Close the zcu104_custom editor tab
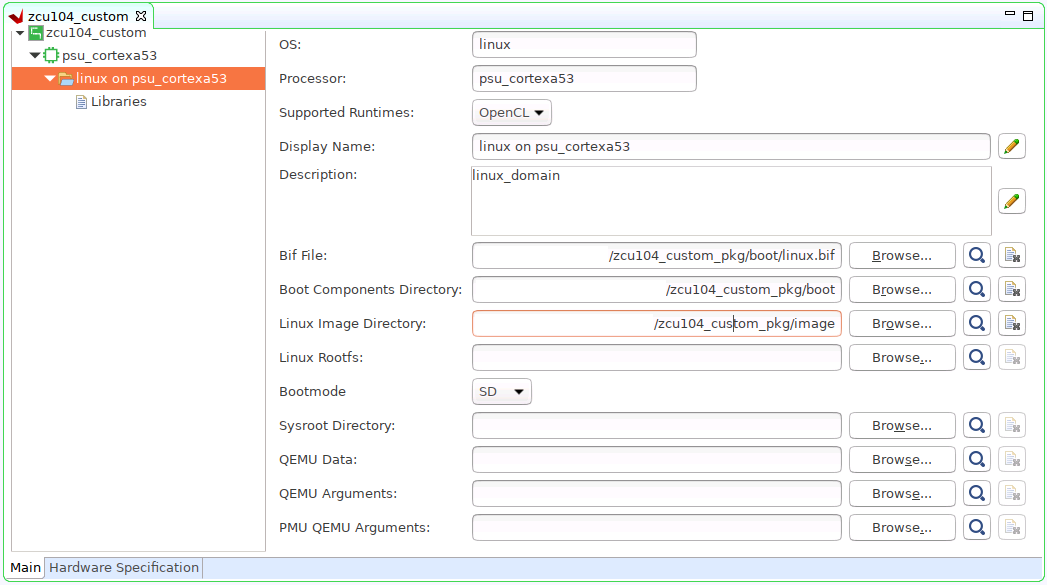1047x585 pixels. coord(141,16)
